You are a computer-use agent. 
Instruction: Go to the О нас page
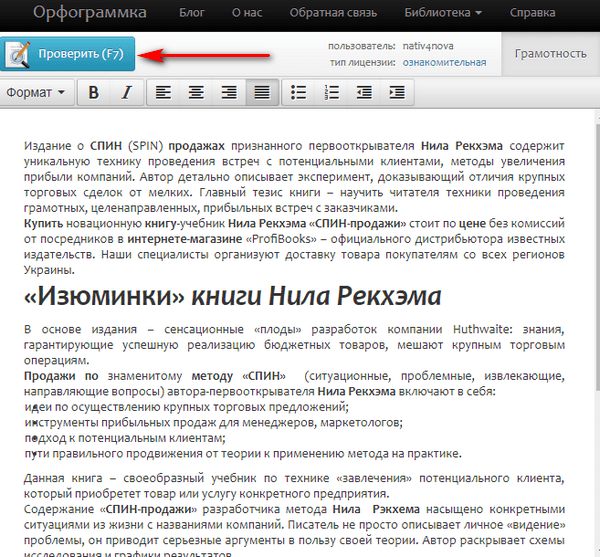247,13
